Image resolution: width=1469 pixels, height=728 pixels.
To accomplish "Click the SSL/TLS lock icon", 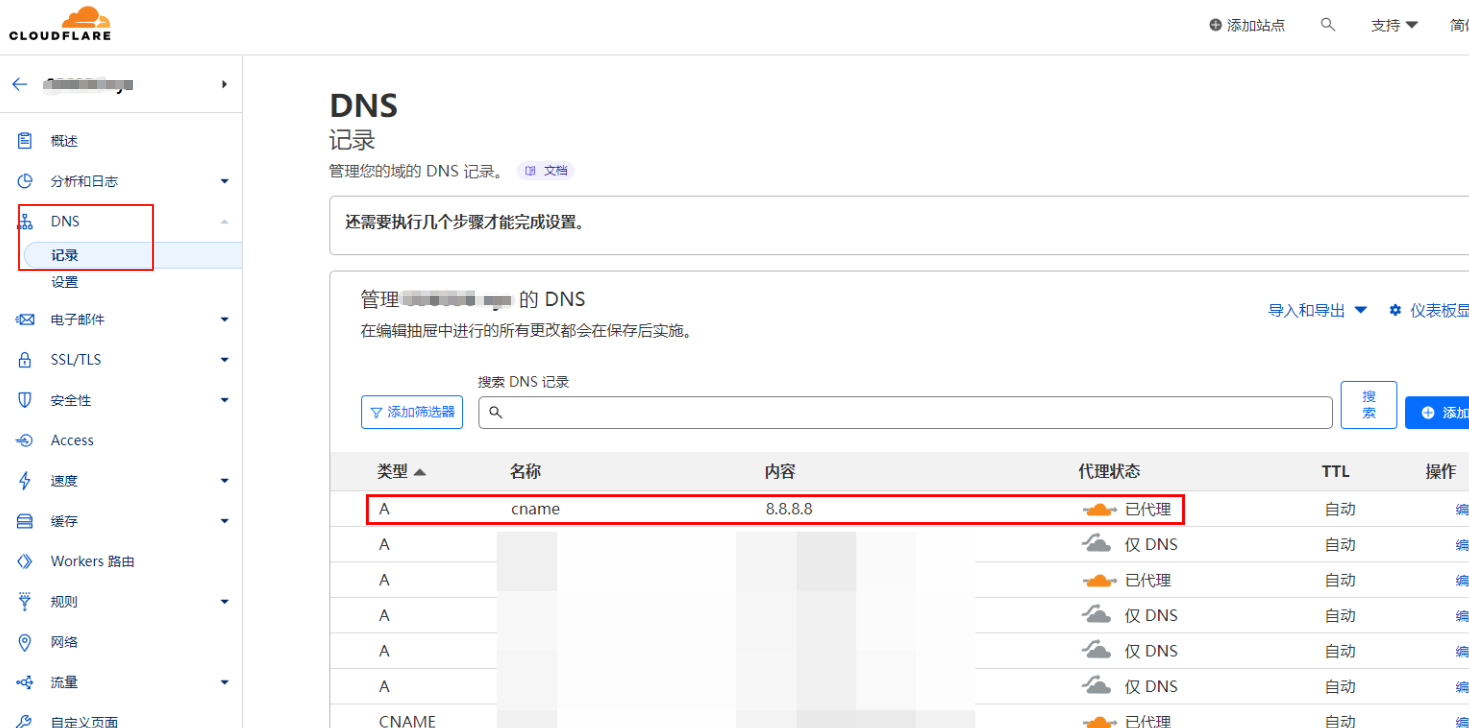I will click(x=25, y=360).
